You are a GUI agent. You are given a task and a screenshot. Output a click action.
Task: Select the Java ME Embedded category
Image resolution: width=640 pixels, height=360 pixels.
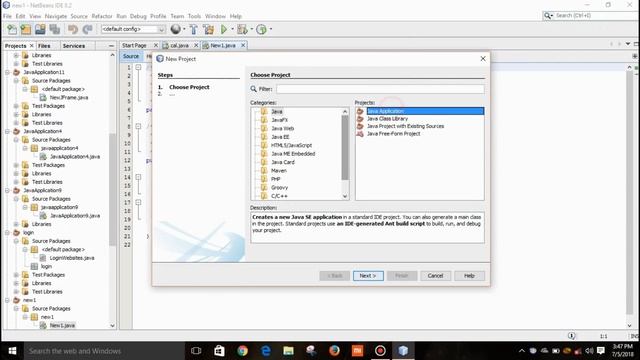[293, 154]
